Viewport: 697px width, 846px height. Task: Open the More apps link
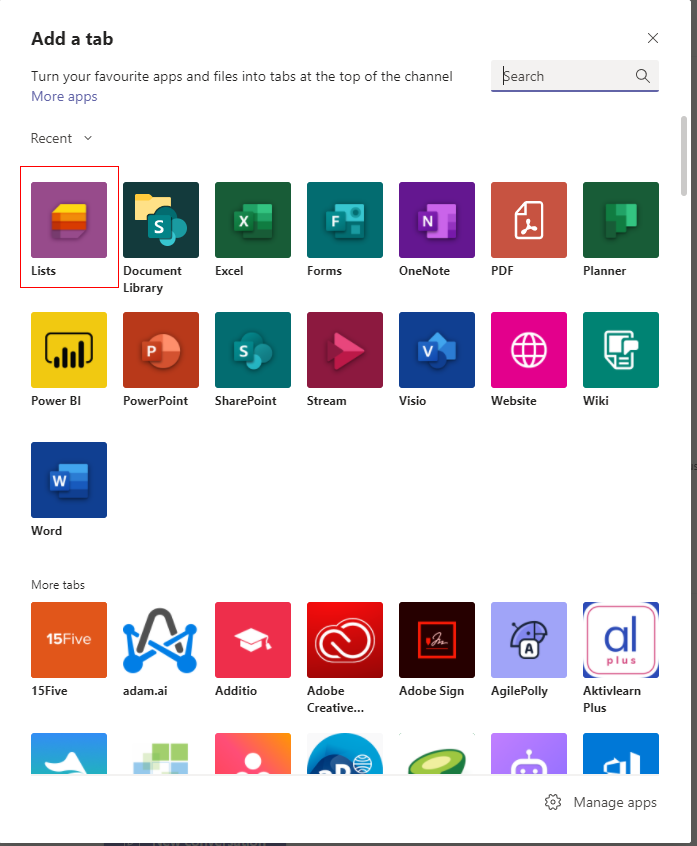pos(64,97)
